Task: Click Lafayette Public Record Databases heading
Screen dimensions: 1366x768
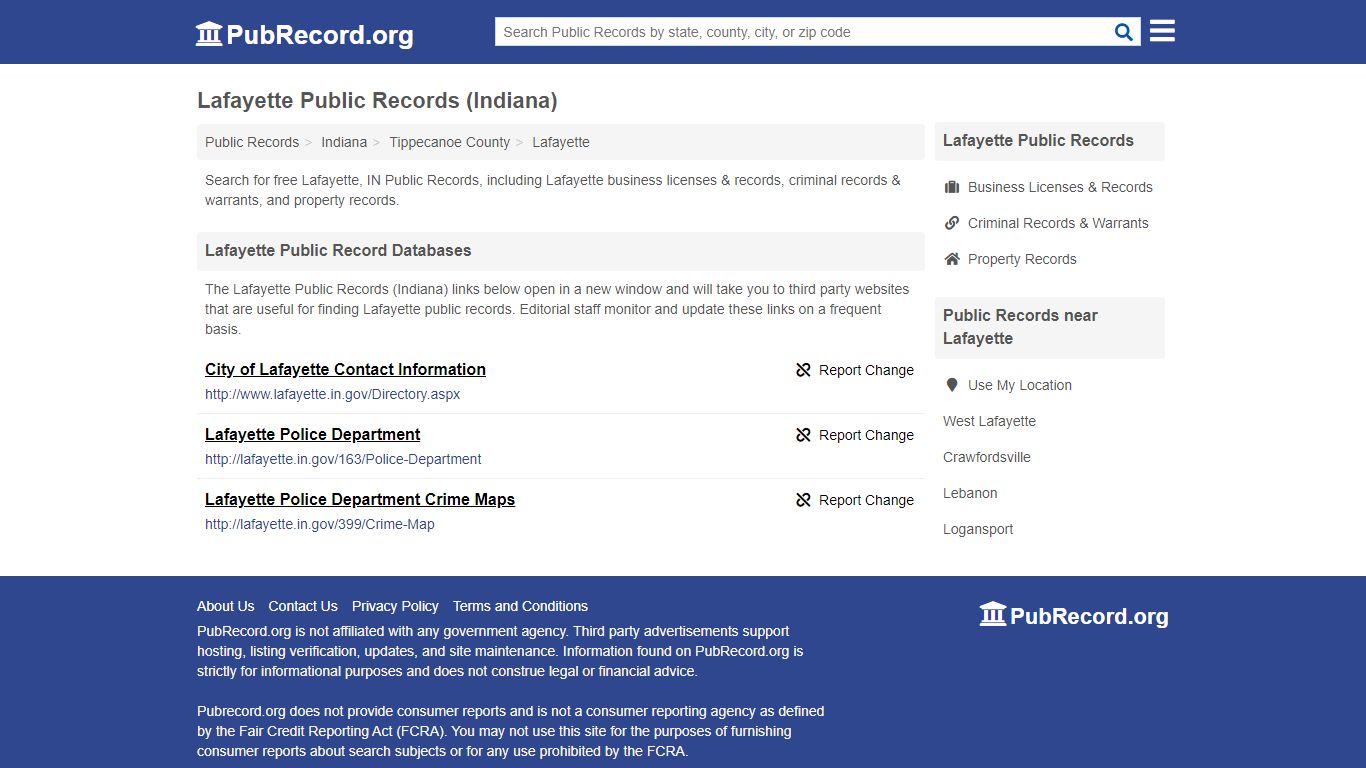Action: (x=338, y=250)
